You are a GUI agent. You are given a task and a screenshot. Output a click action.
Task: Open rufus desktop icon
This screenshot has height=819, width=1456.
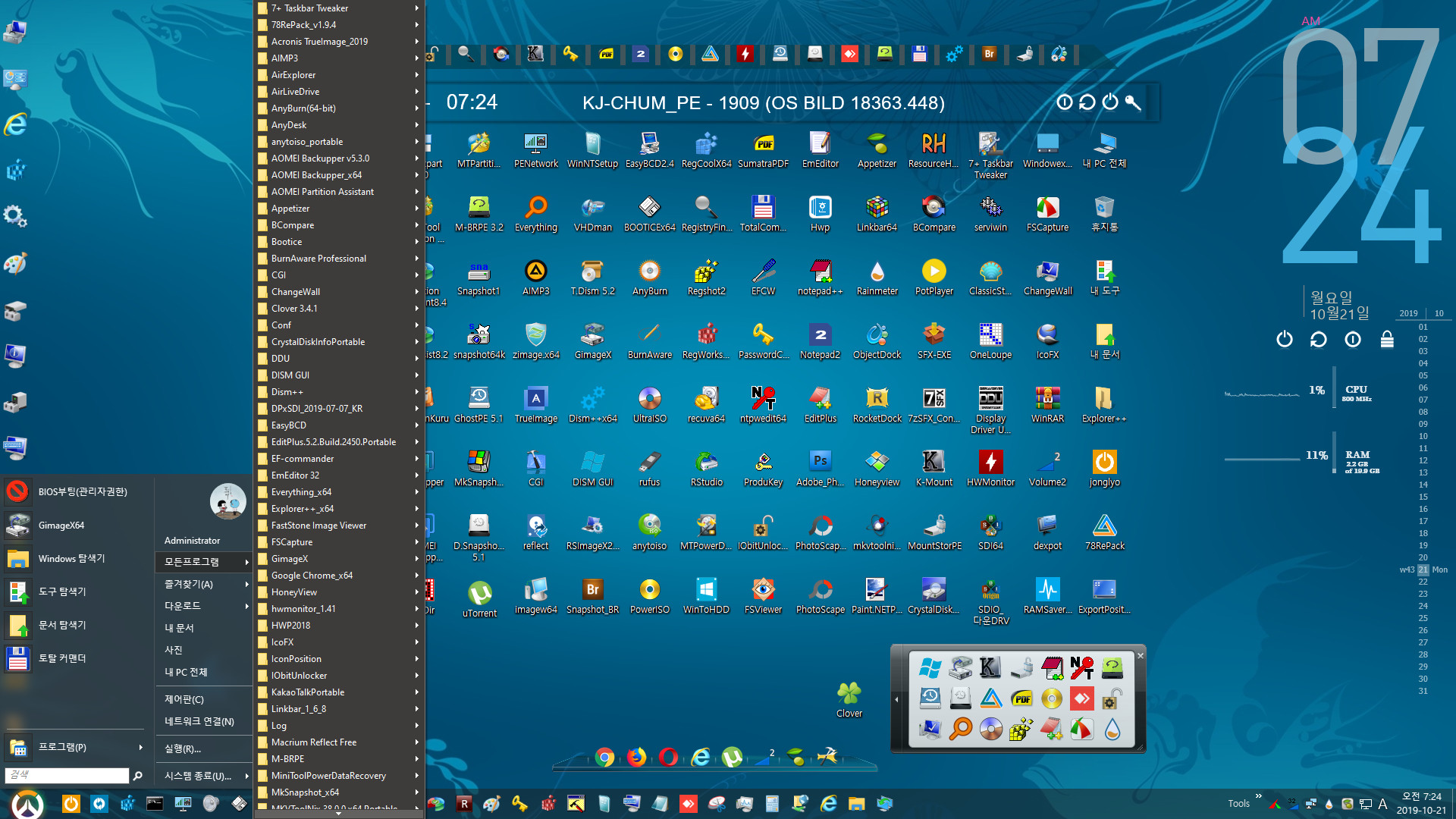pos(649,468)
